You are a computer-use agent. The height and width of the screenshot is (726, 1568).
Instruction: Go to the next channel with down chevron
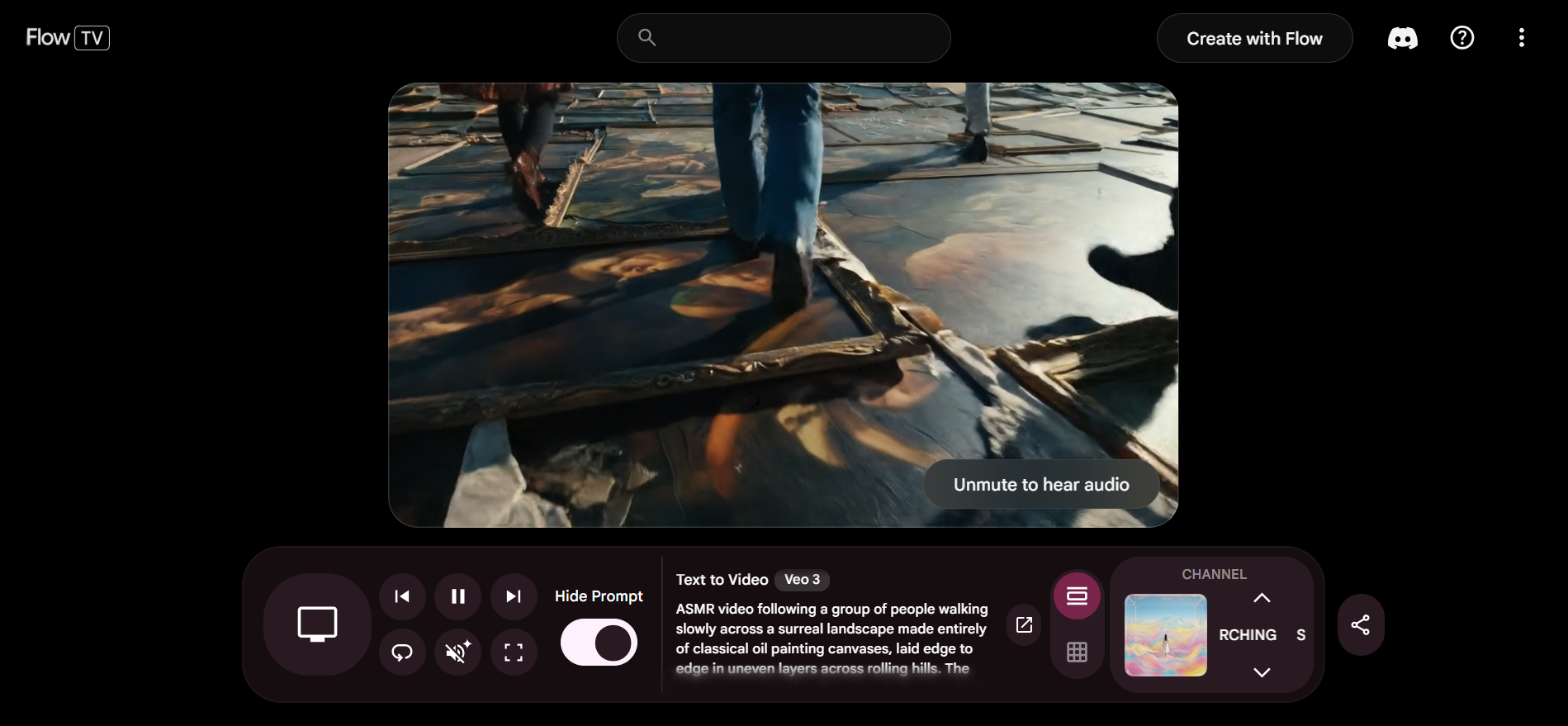tap(1261, 672)
